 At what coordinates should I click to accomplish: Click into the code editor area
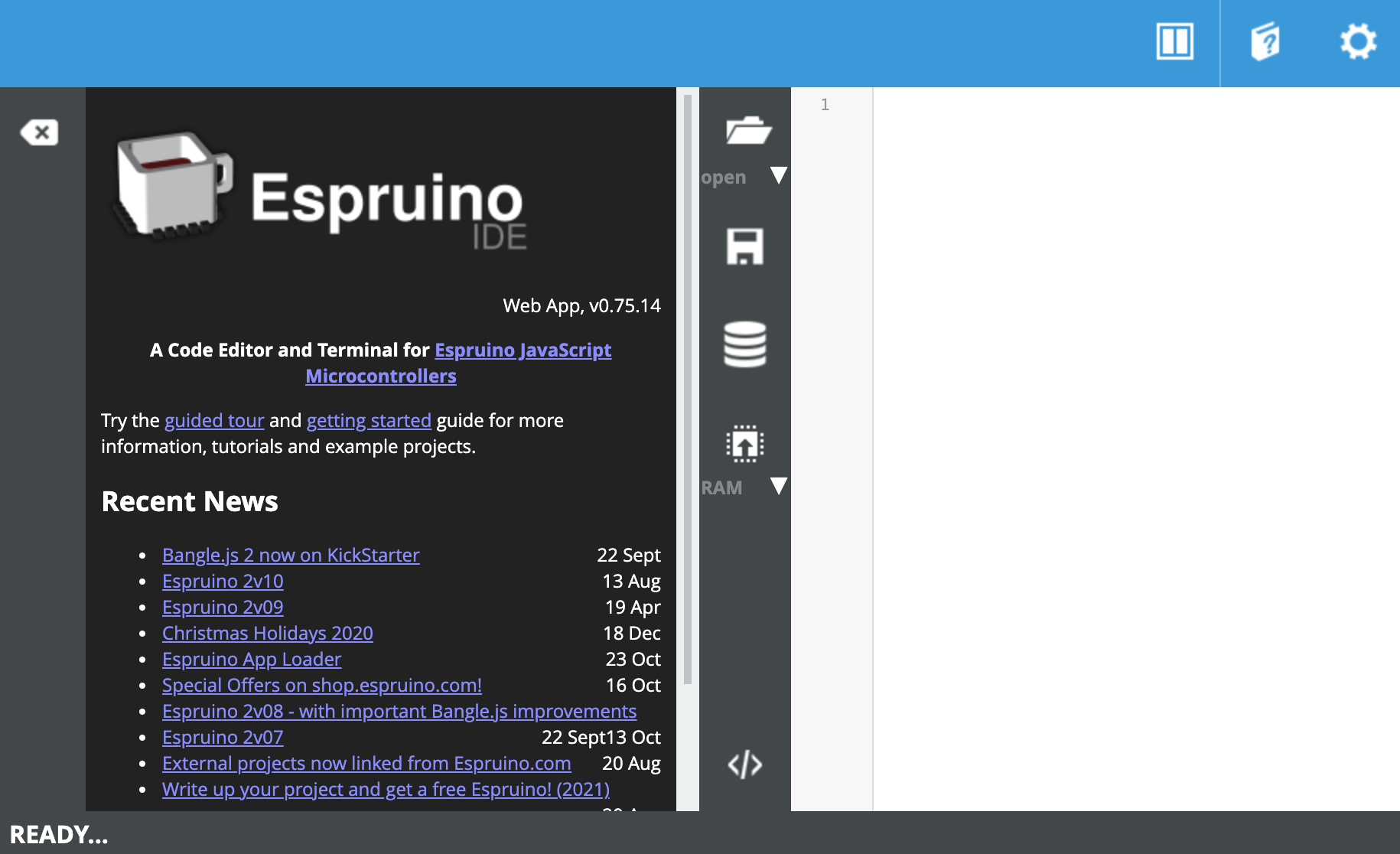1136,448
